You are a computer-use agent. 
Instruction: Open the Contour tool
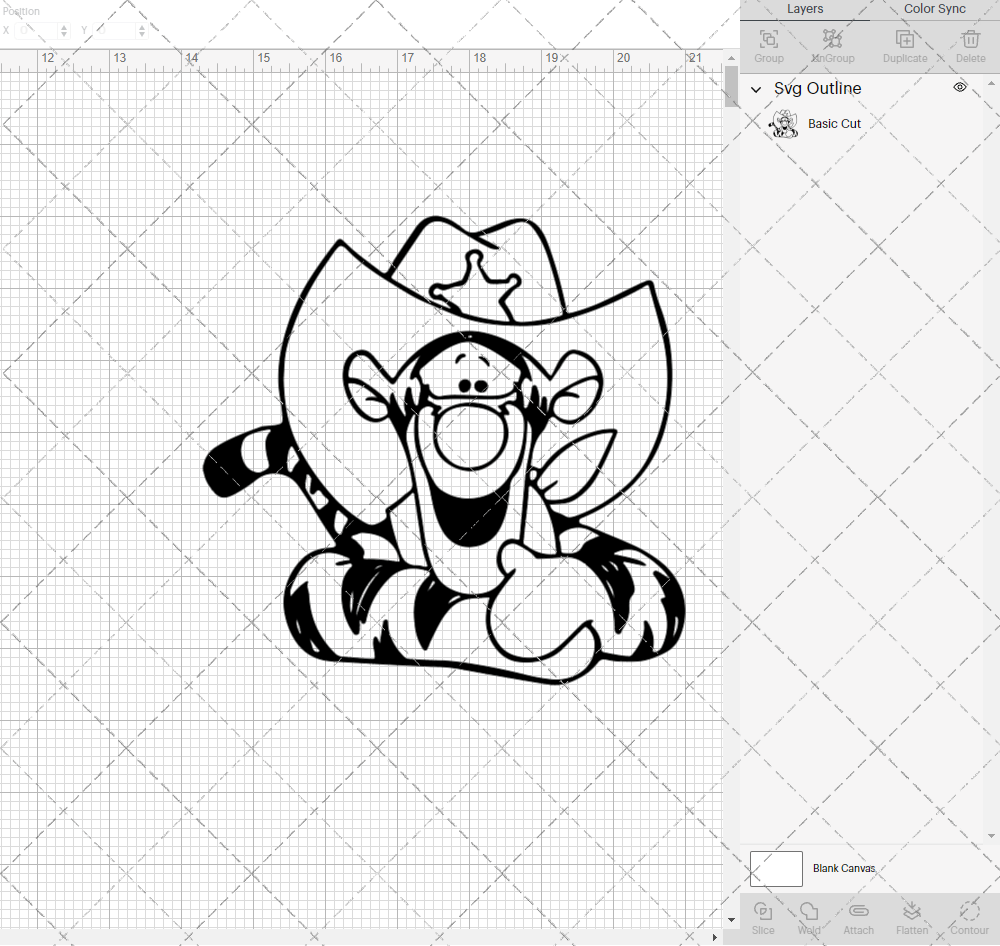pos(968,913)
